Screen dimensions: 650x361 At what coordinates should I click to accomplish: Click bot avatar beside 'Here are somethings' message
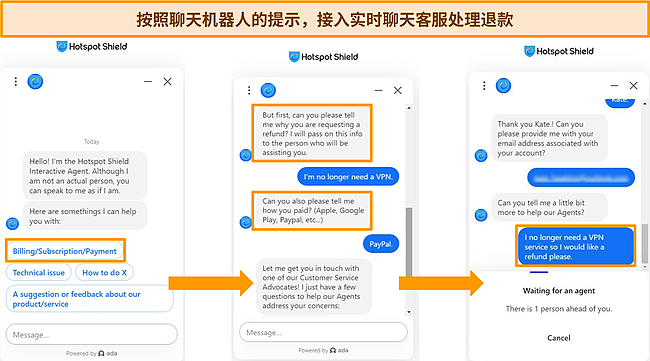click(12, 223)
